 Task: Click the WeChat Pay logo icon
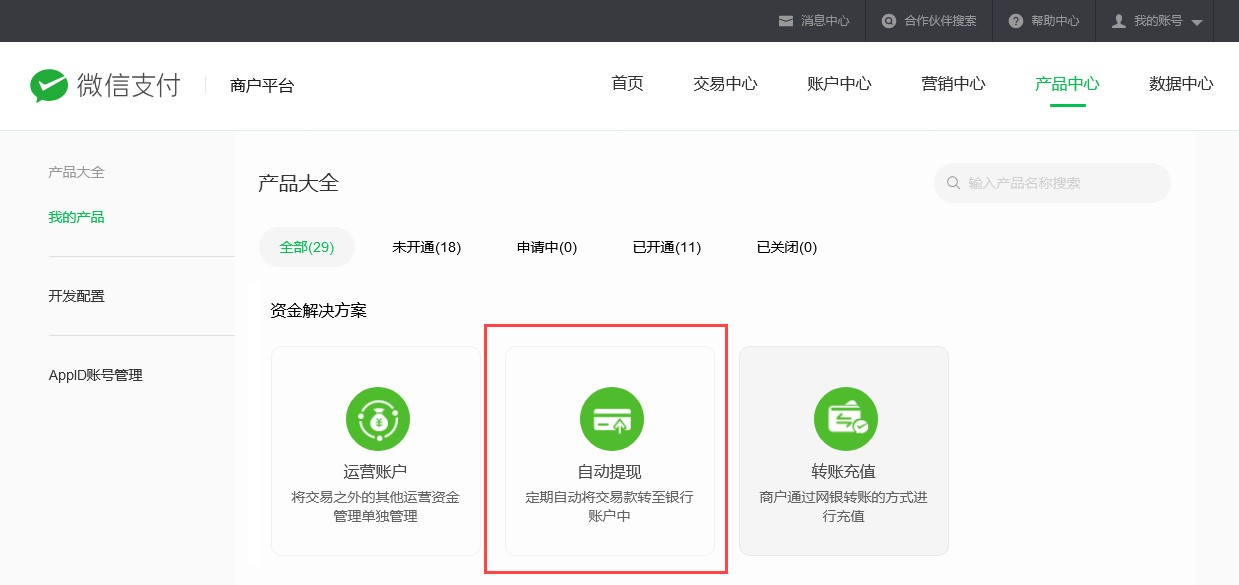(49, 86)
